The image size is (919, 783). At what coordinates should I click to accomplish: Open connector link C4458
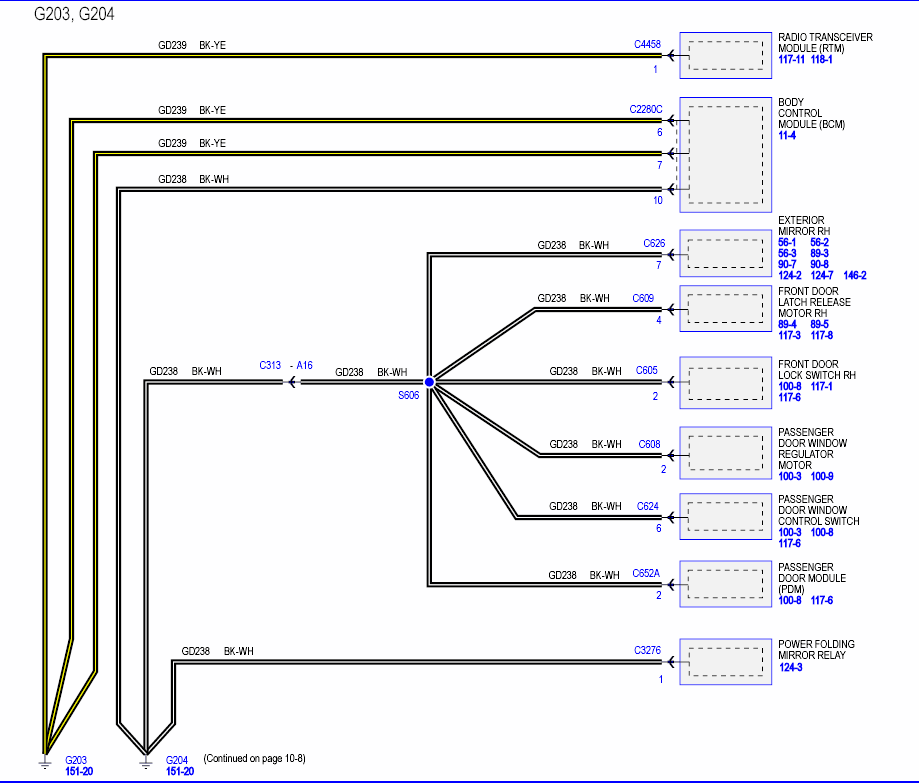coord(647,45)
